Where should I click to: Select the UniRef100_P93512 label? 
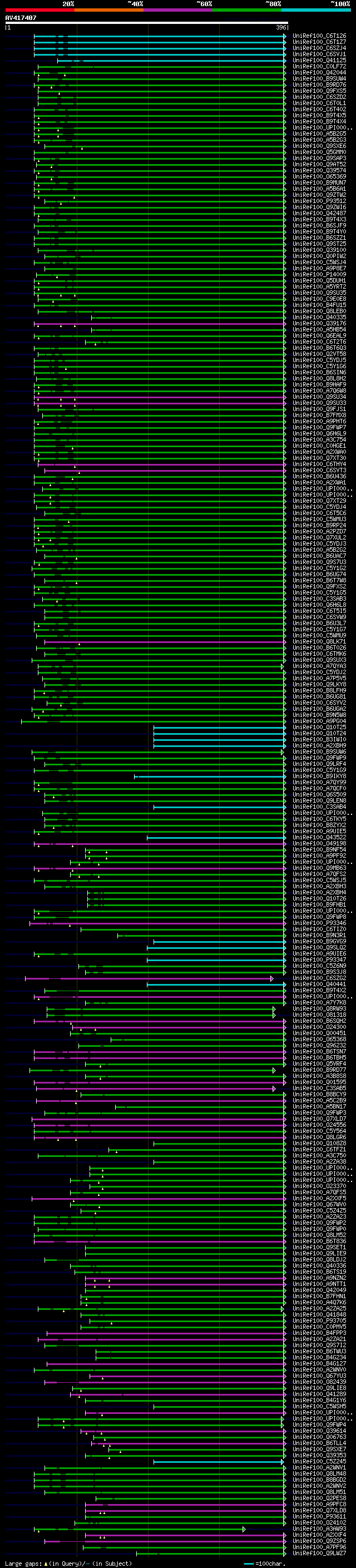tap(319, 201)
